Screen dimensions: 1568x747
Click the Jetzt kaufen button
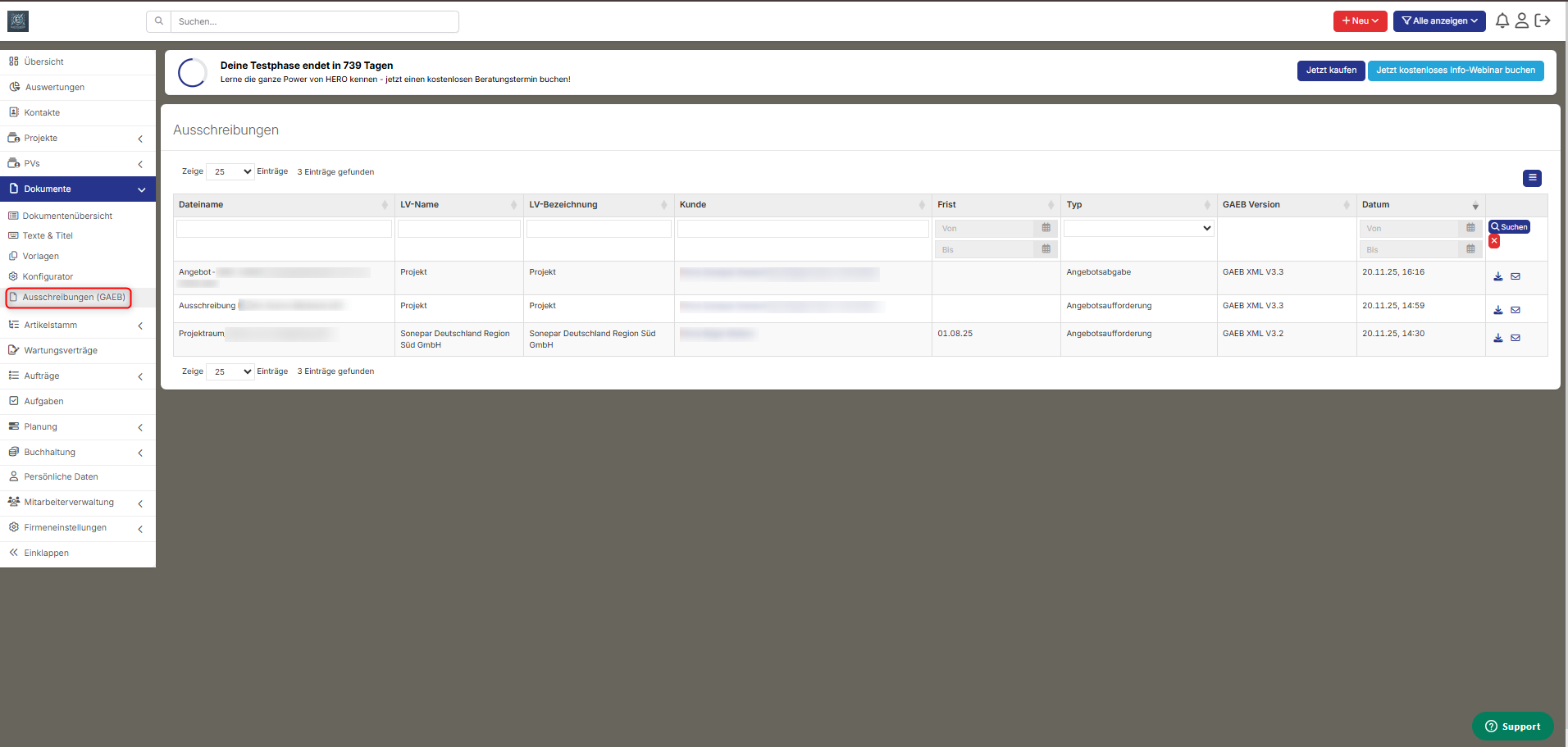pos(1330,71)
